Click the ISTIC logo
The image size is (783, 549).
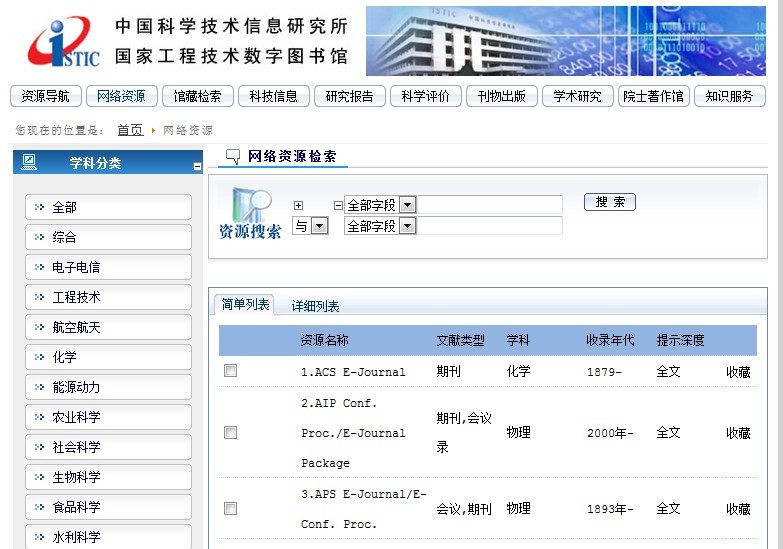click(x=63, y=42)
